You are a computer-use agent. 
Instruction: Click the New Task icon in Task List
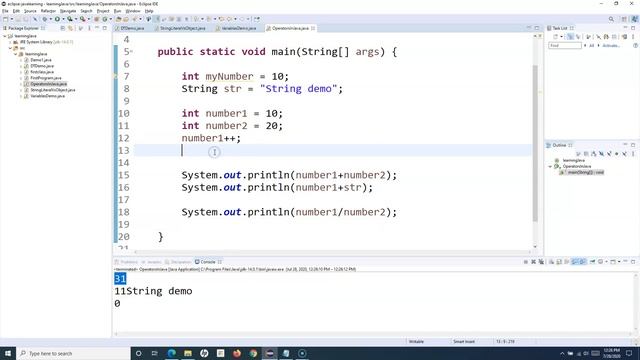(555, 37)
